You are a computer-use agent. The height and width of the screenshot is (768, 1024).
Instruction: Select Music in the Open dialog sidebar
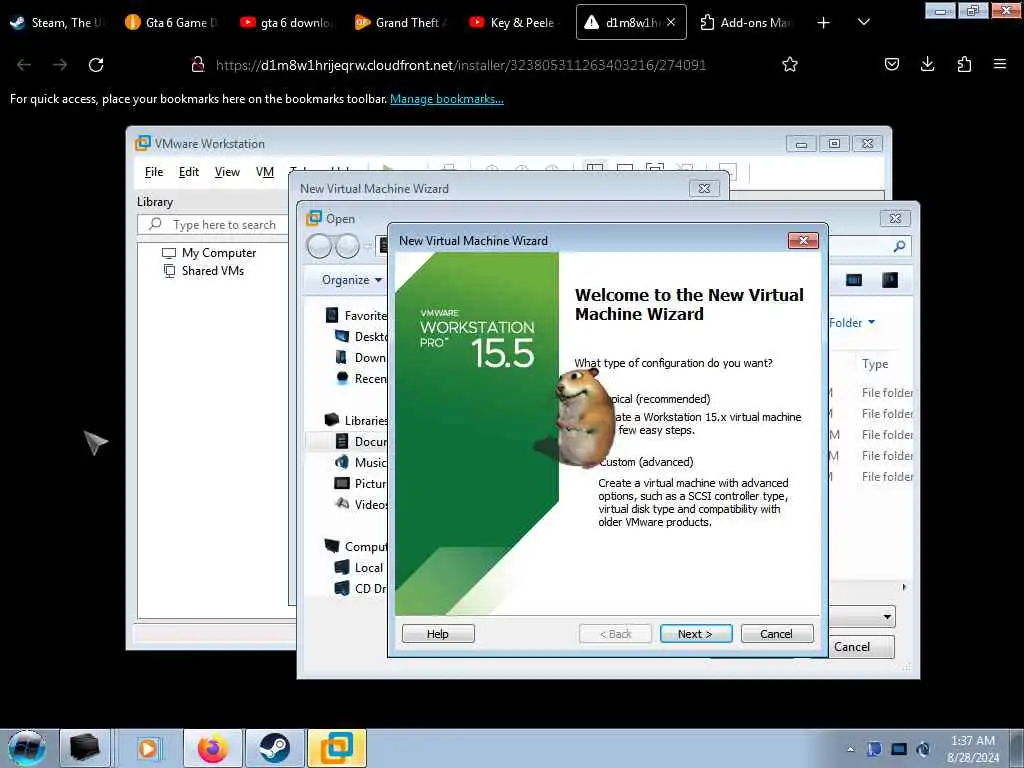pos(360,462)
